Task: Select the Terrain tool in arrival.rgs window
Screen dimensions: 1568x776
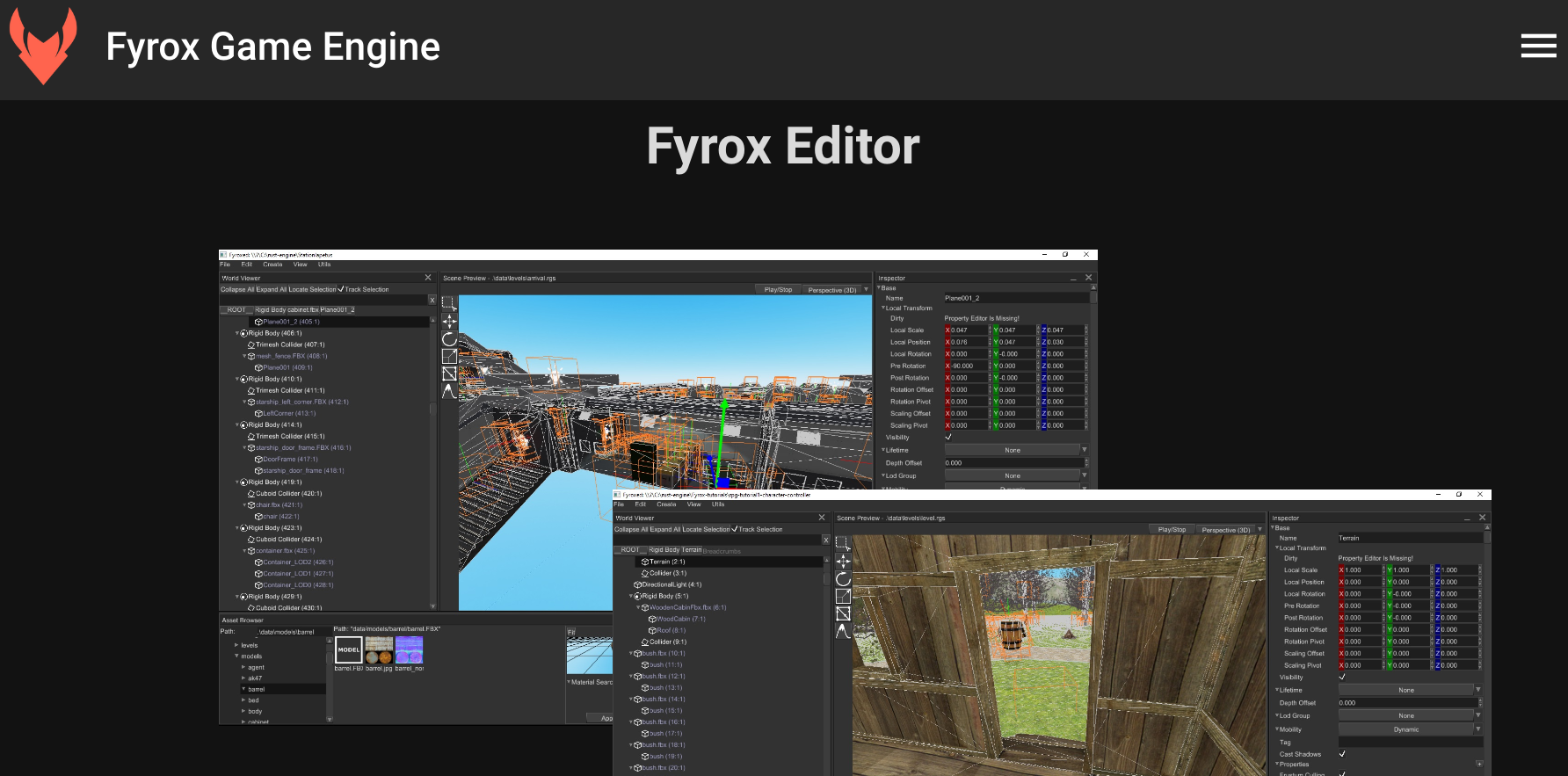Action: click(449, 391)
